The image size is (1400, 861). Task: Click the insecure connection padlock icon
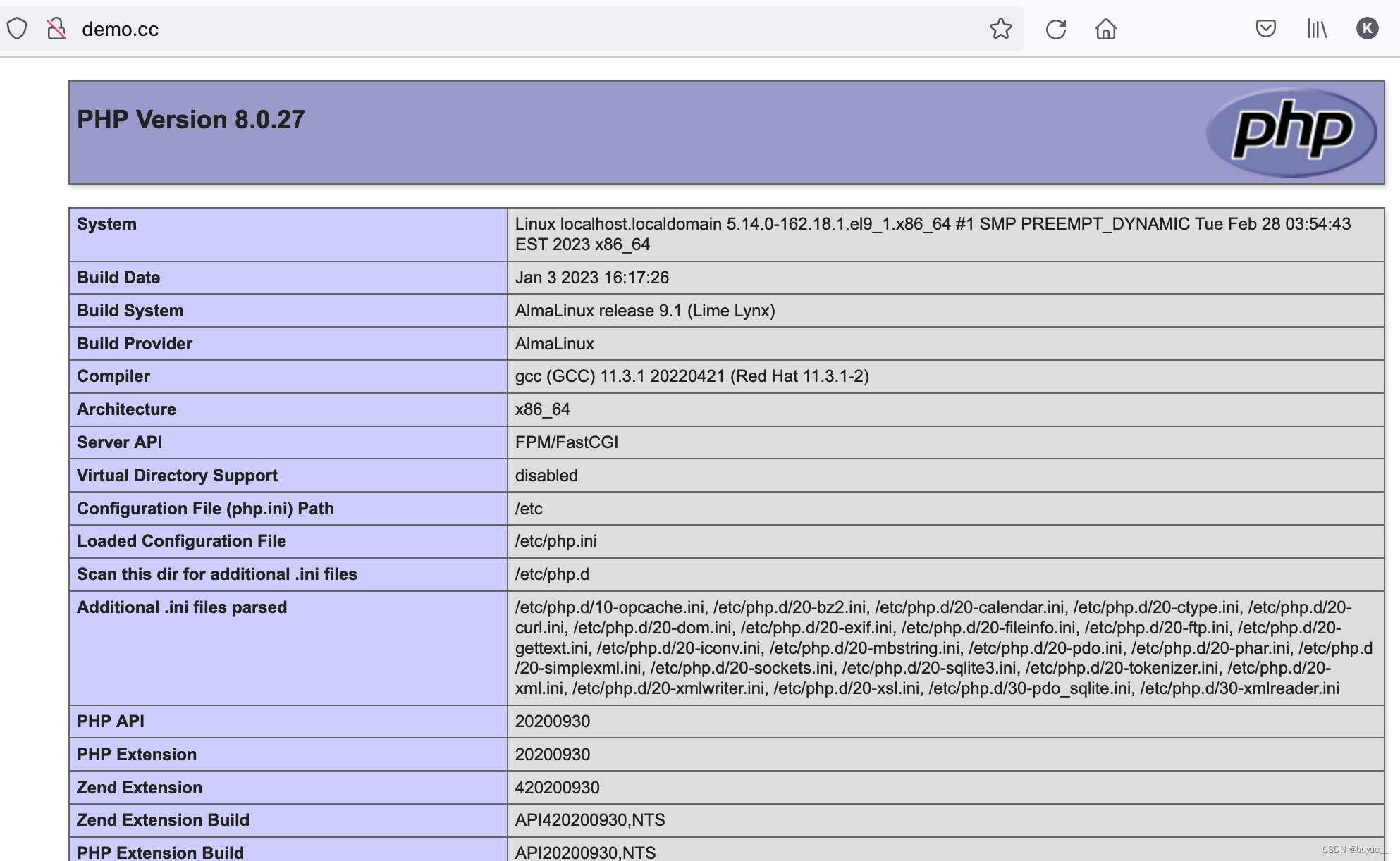point(56,29)
